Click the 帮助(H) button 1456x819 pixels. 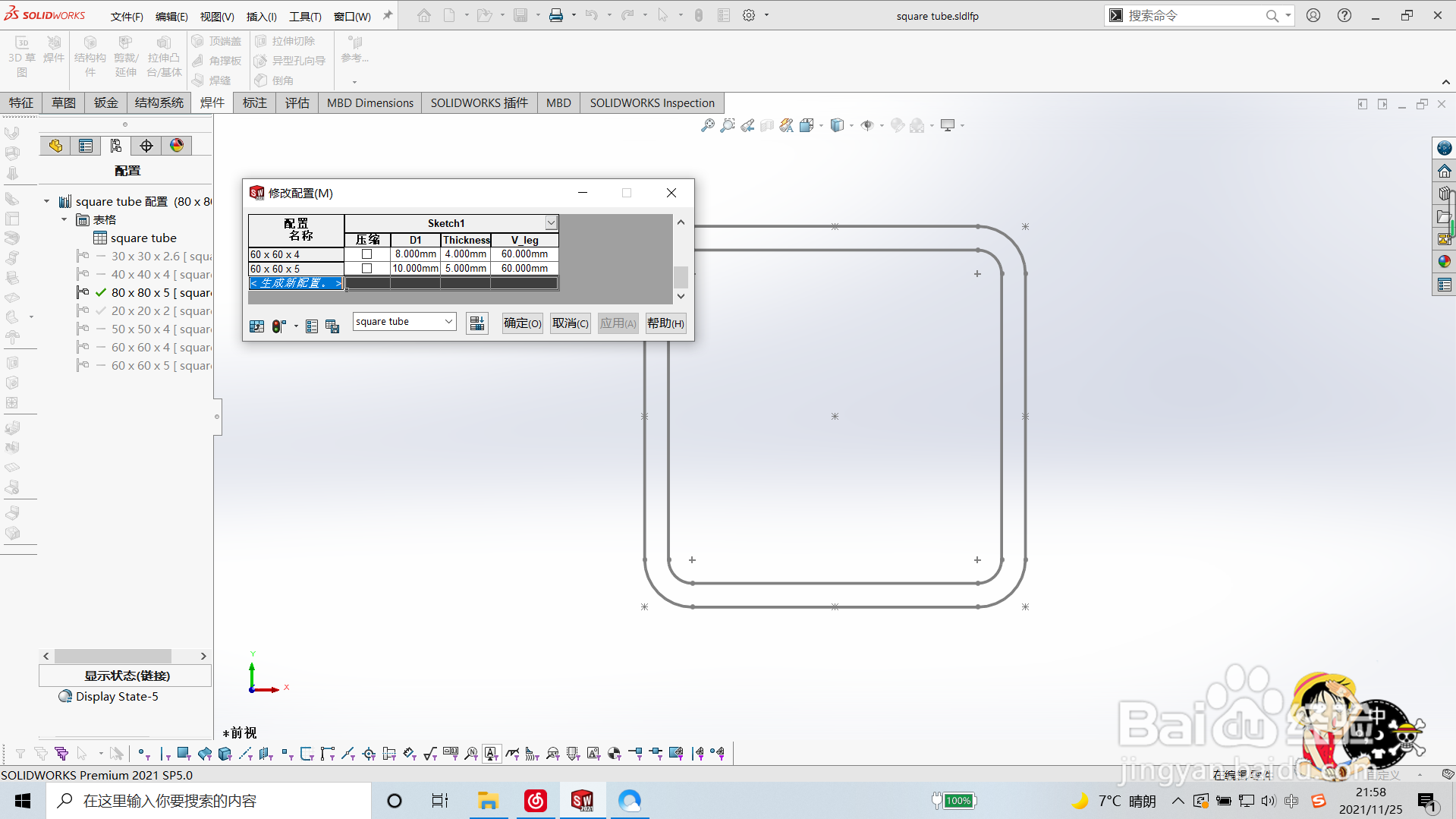(666, 323)
